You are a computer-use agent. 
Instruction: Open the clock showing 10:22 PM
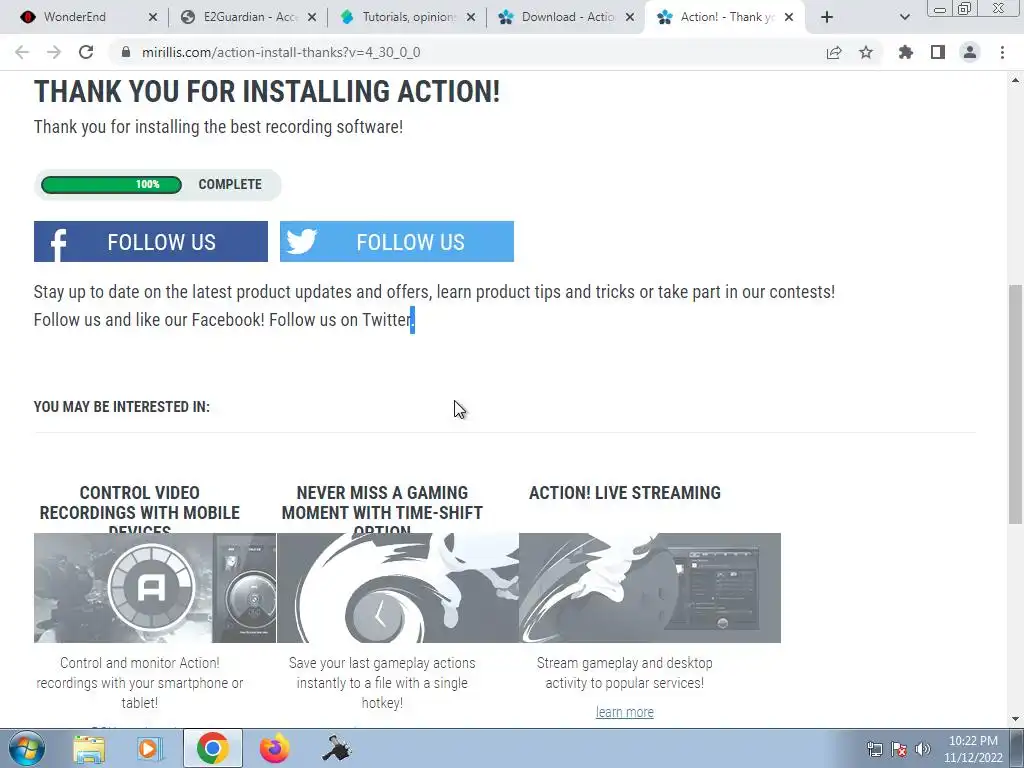[973, 749]
